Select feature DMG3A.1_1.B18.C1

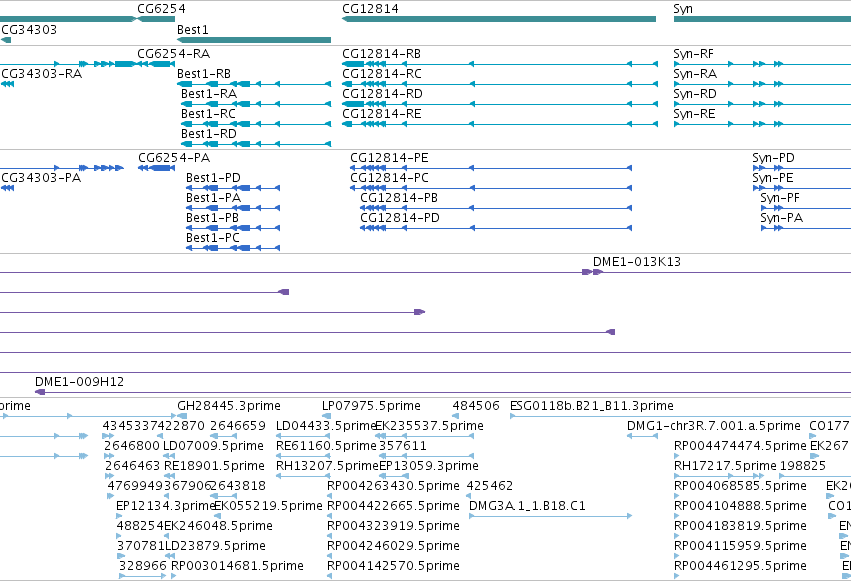click(527, 506)
